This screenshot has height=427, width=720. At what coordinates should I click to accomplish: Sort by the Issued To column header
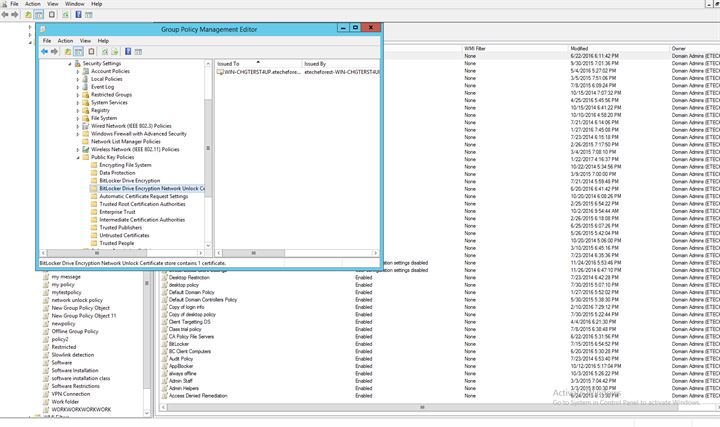pyautogui.click(x=236, y=63)
